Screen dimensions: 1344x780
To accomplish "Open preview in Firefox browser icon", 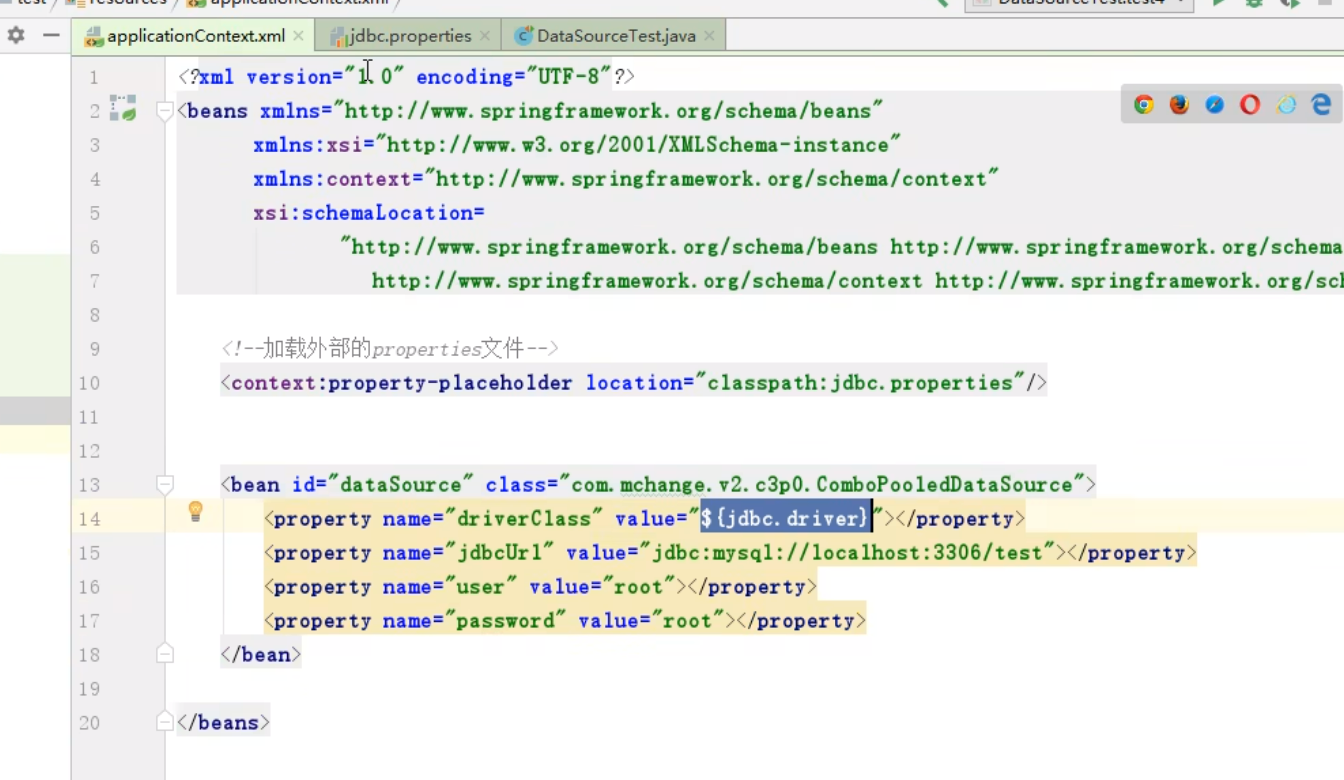I will pos(1179,105).
